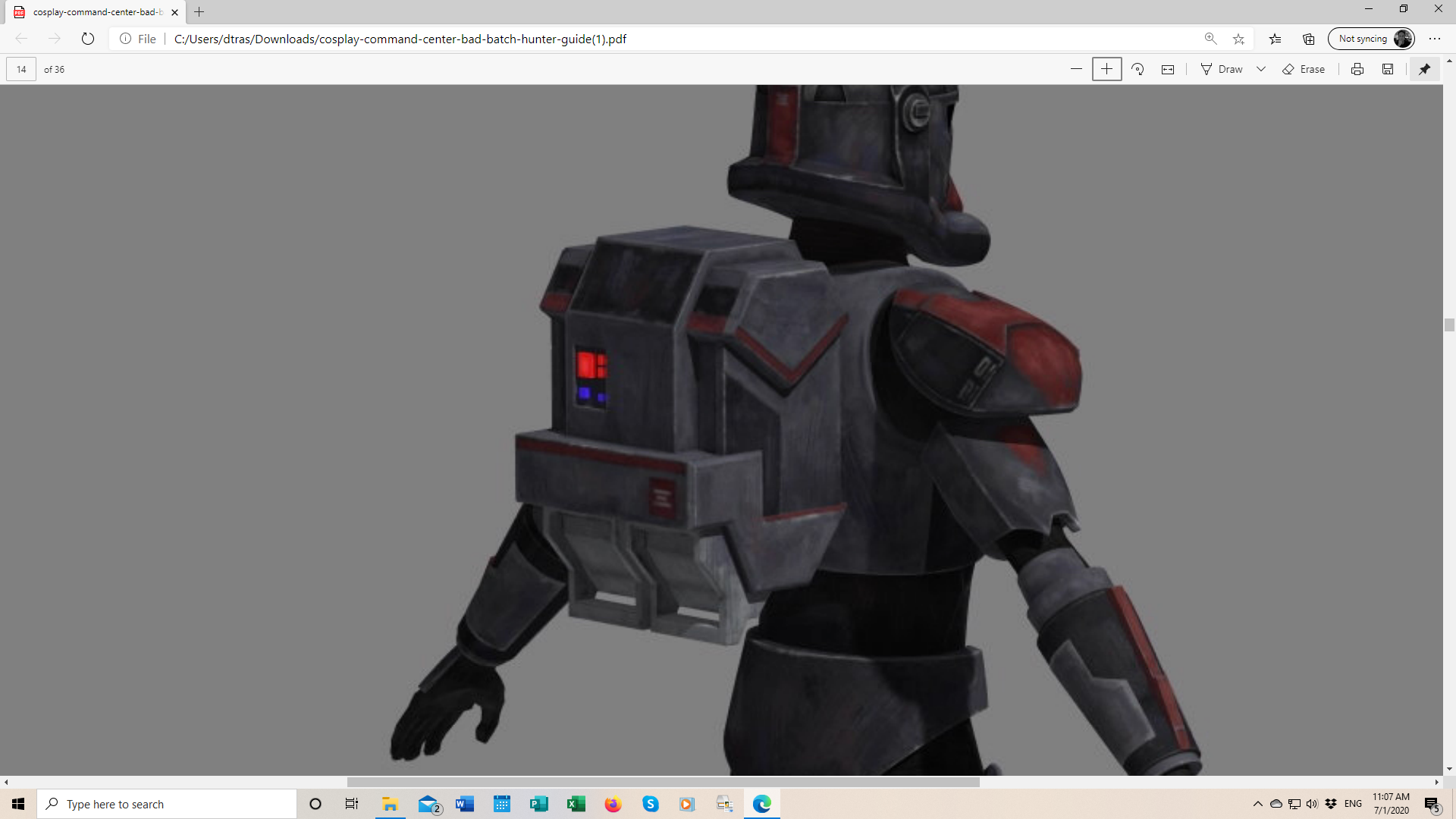Open Not syncing profile button
The image size is (1456, 819).
pyautogui.click(x=1372, y=39)
